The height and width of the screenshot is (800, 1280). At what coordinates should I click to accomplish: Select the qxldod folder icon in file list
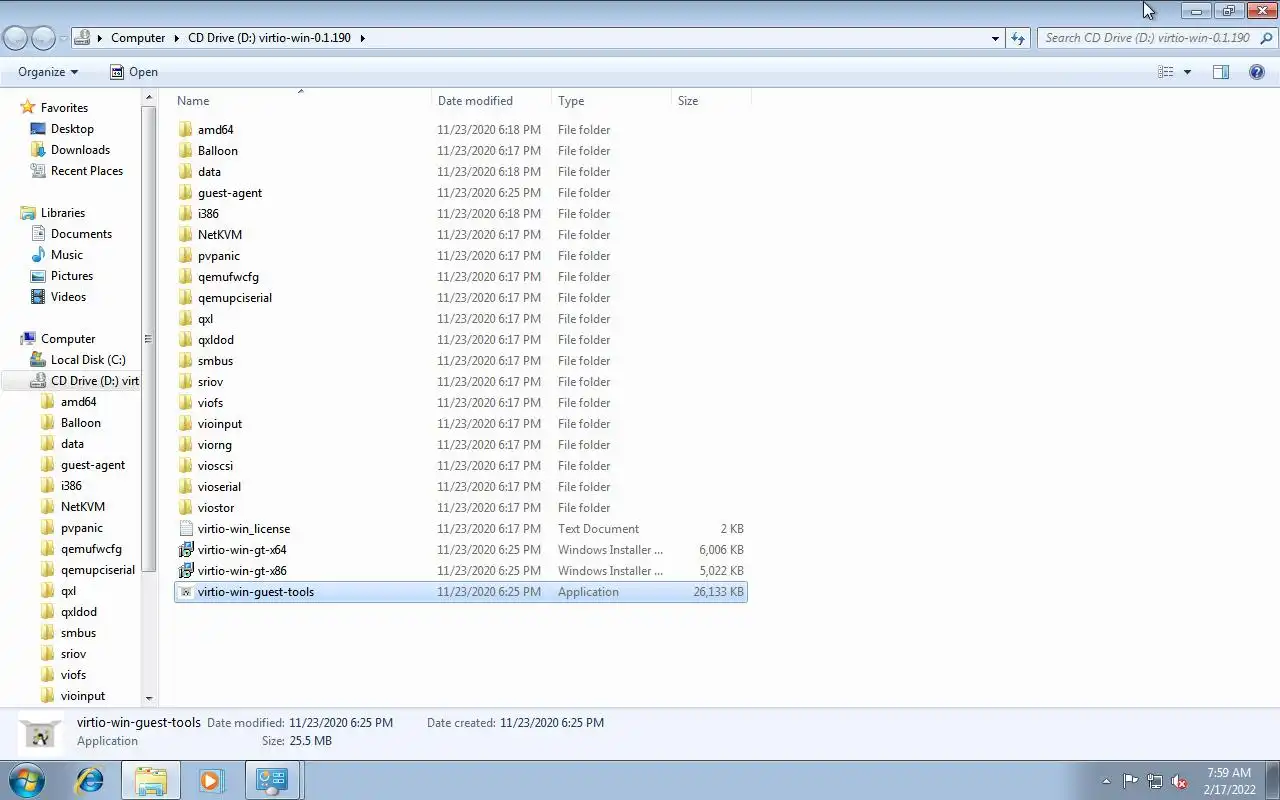pos(186,340)
